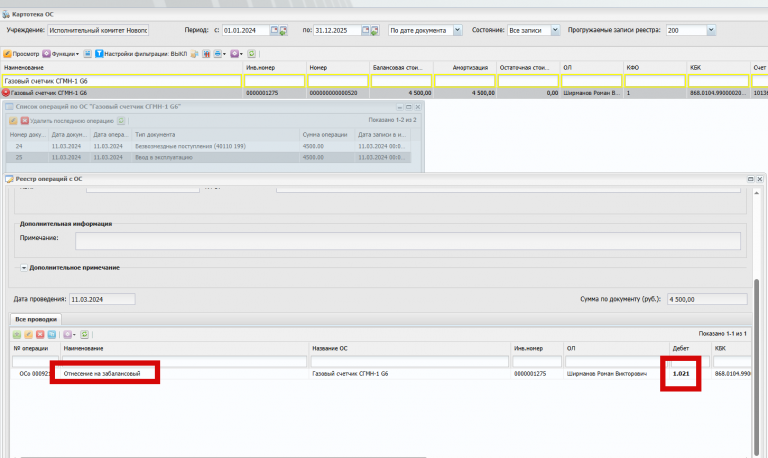Maximize the Список операций по ОС window
The image size is (768, 458).
pos(408,107)
